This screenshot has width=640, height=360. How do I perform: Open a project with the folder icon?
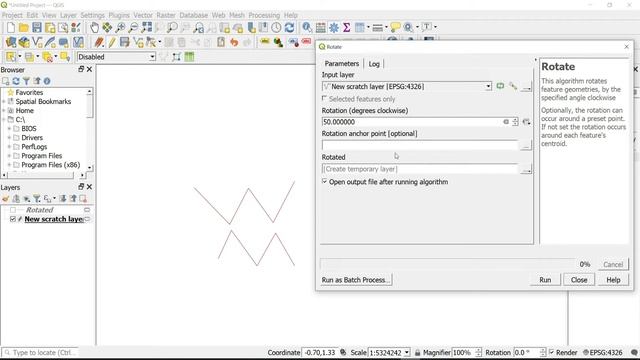click(x=24, y=27)
